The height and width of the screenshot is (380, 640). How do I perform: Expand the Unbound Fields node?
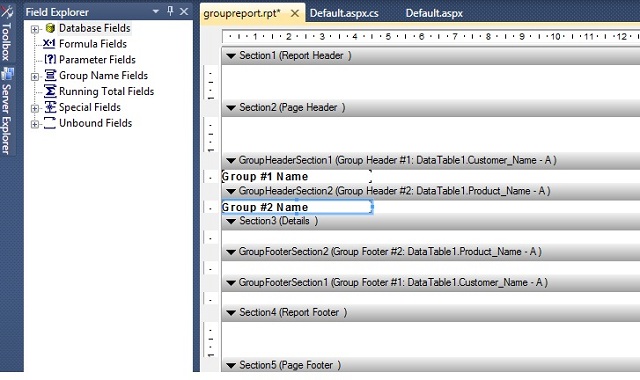(x=35, y=124)
